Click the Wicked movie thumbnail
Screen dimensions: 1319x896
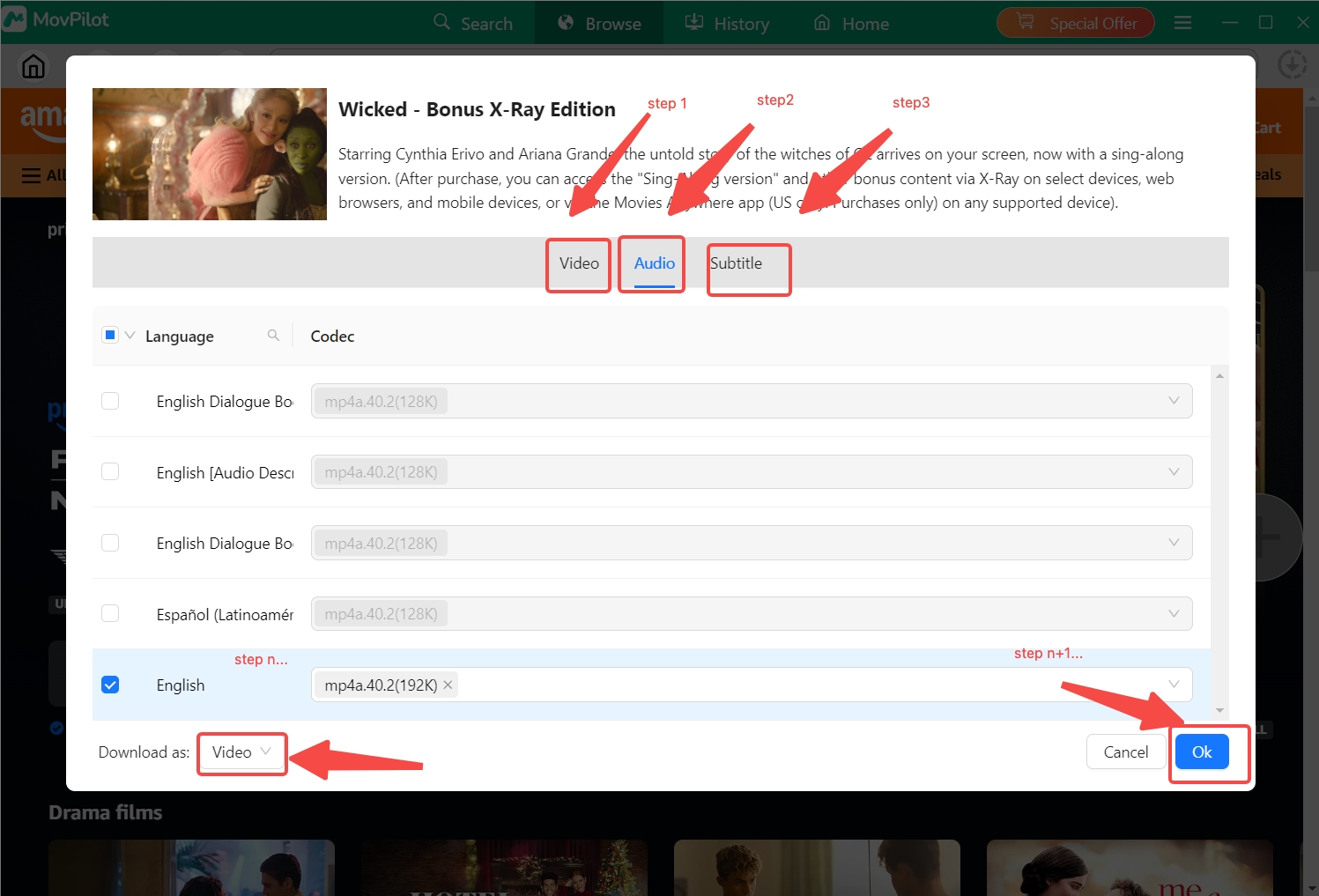pos(210,154)
